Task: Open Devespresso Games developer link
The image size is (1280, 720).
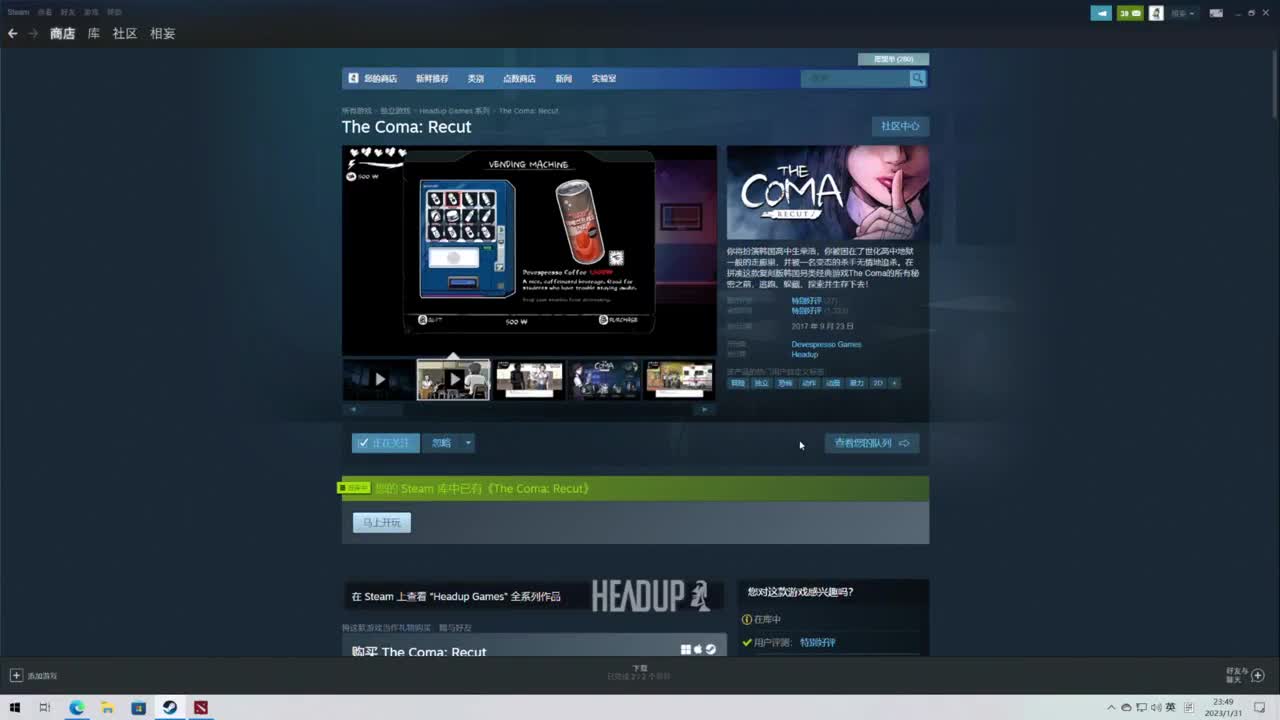Action: click(826, 344)
